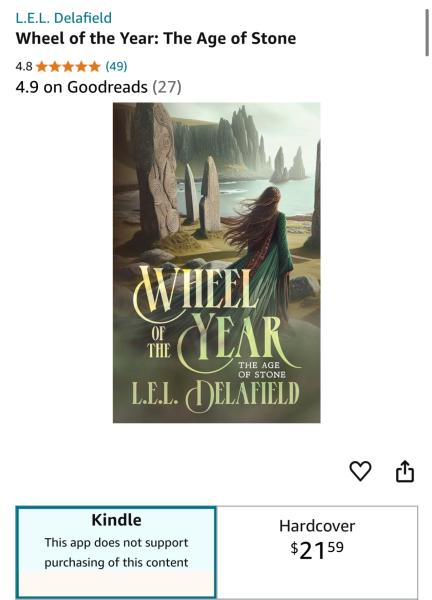
Task: Open the 49 customer reviews link
Action: click(116, 67)
